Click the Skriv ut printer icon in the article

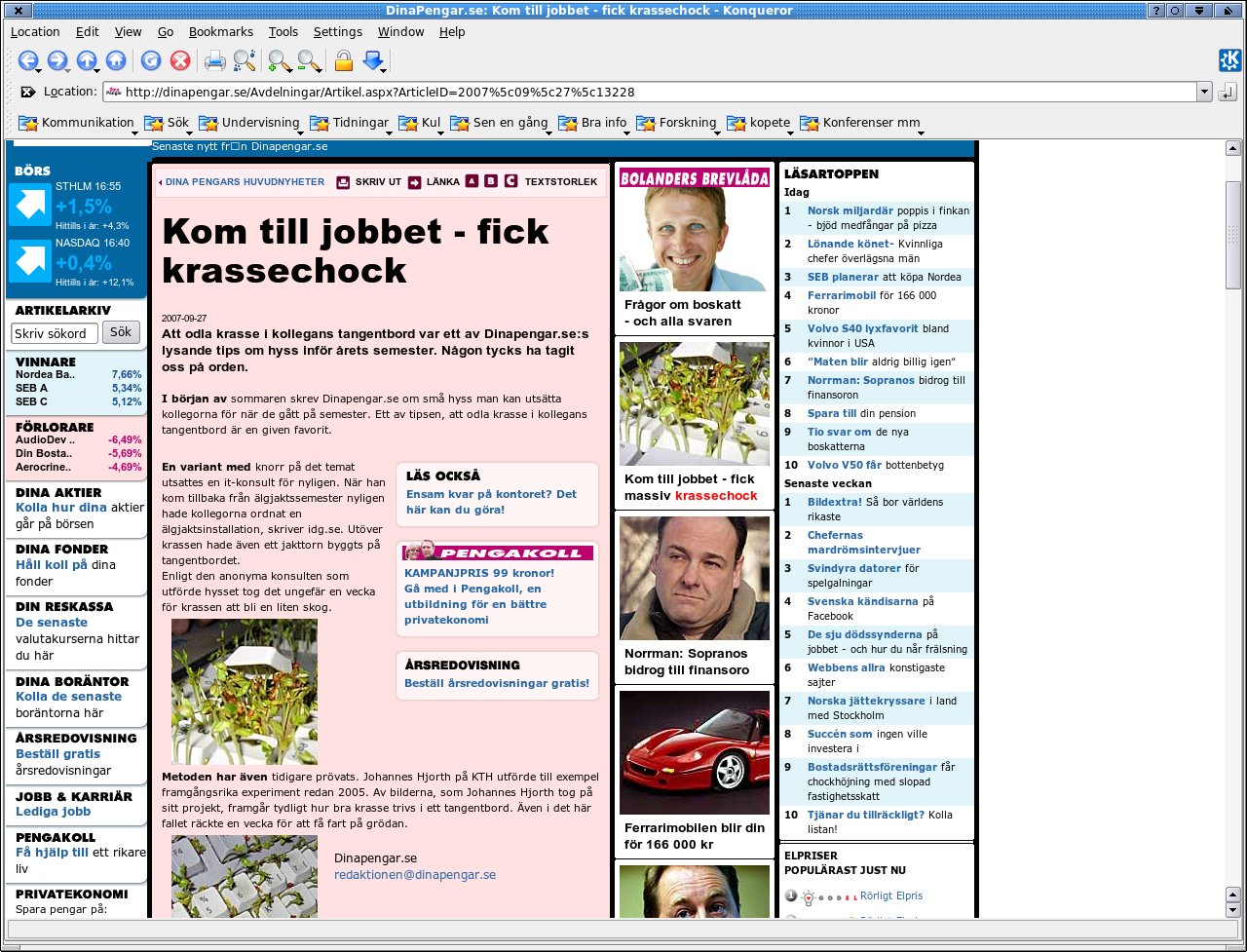[x=343, y=181]
